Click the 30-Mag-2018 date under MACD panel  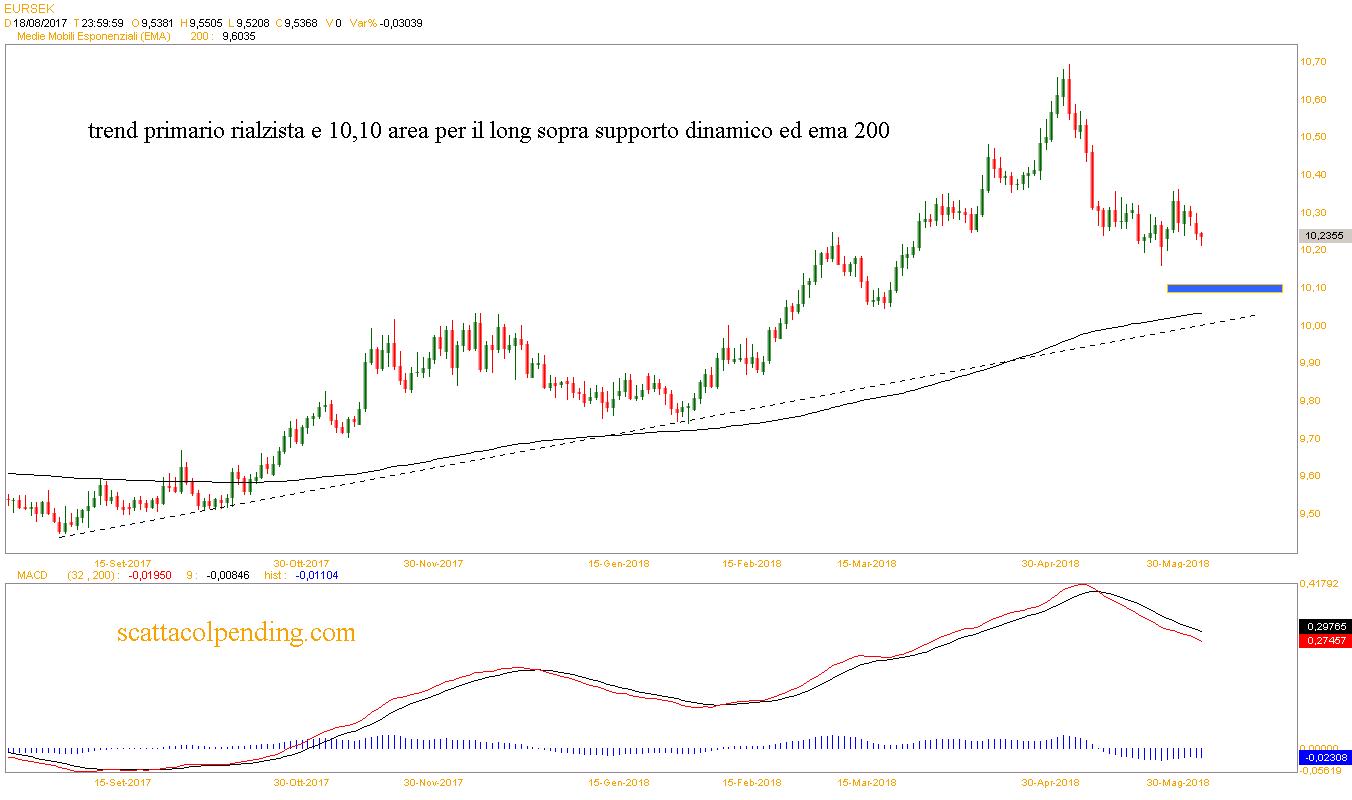(x=1177, y=783)
